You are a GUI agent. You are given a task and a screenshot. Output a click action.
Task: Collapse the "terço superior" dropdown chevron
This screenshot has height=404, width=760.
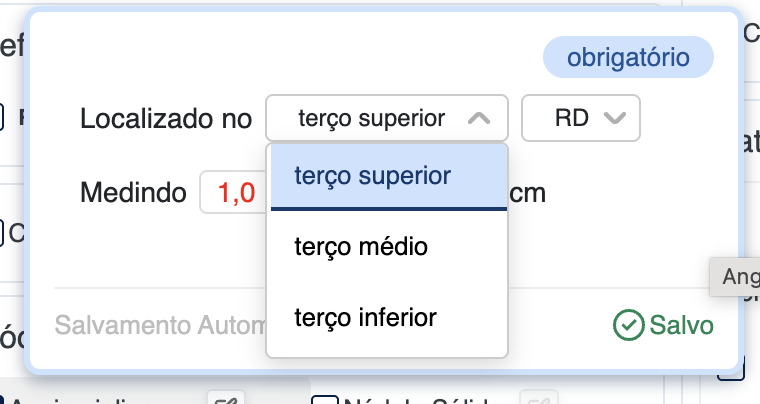478,118
